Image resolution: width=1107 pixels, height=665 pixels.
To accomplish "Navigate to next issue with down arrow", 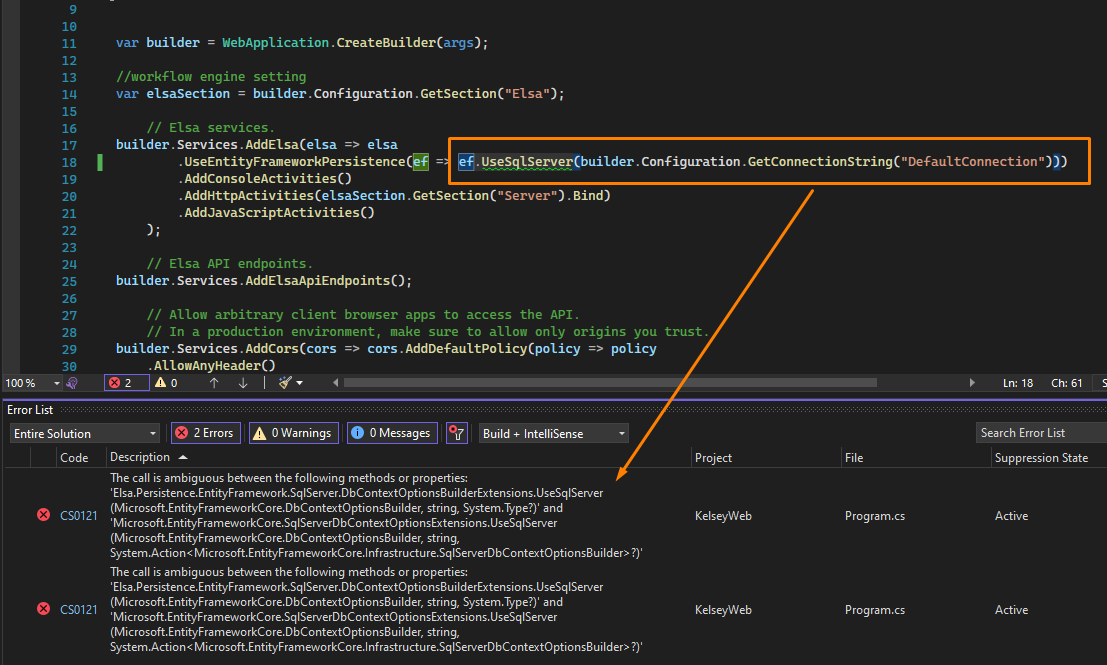I will (x=243, y=382).
